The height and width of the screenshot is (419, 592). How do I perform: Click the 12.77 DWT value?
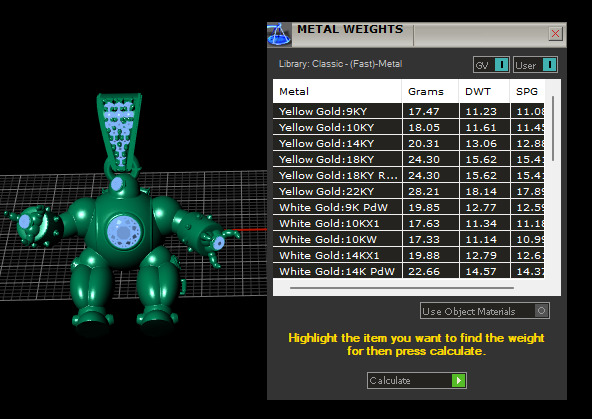pos(481,207)
